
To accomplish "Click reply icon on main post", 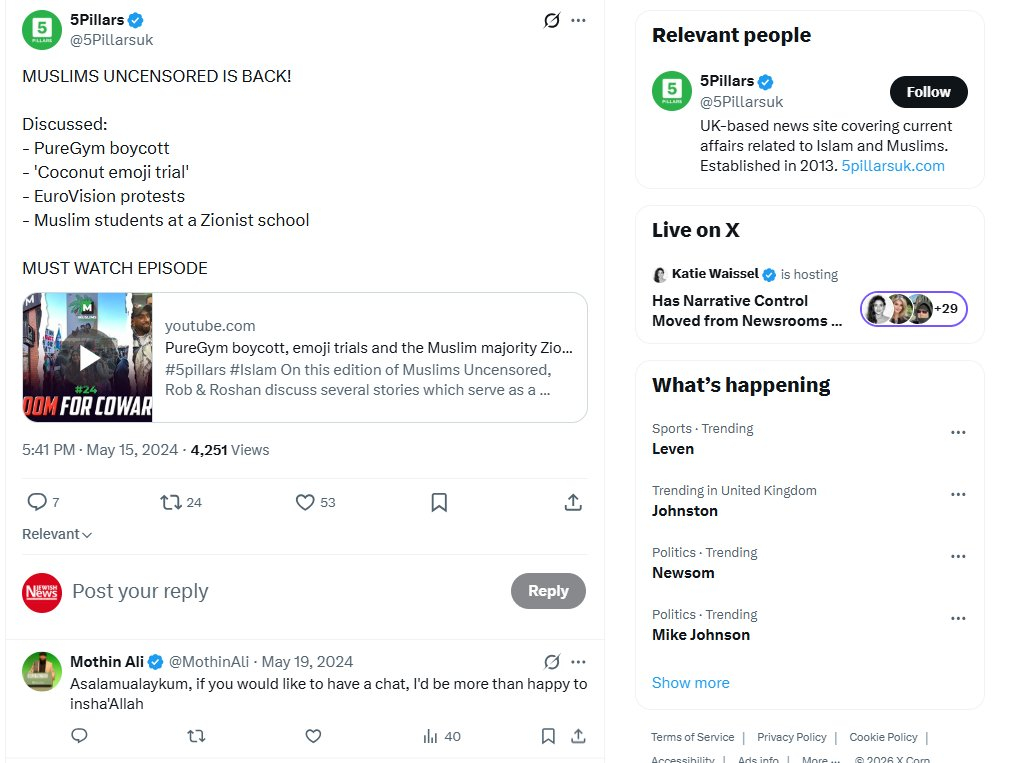I will point(37,502).
